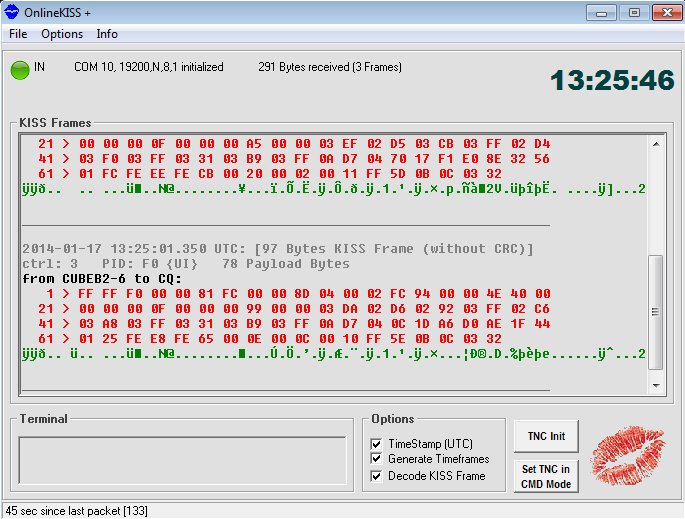Click the hex row starting '1 > FF FF F0'
685x519 pixels.
(x=298, y=294)
